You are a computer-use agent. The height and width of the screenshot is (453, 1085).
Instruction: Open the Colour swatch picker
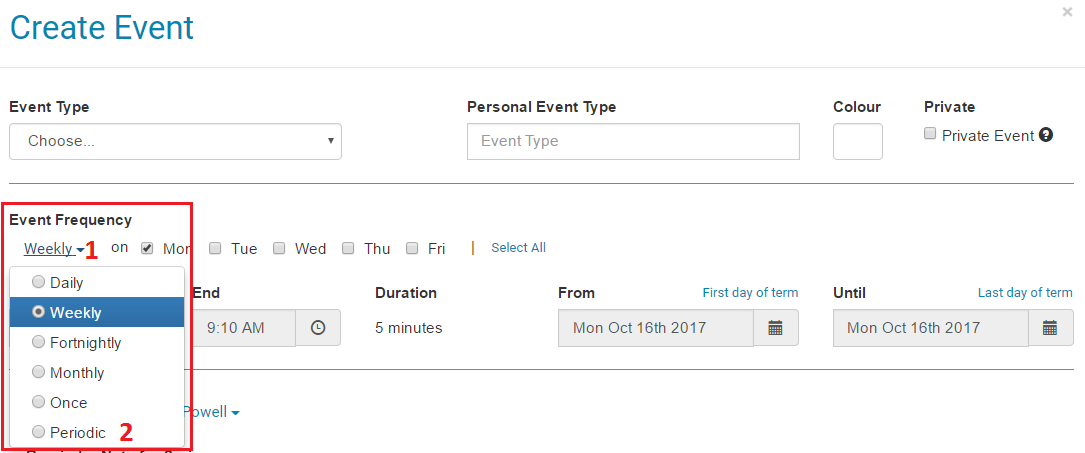tap(857, 141)
